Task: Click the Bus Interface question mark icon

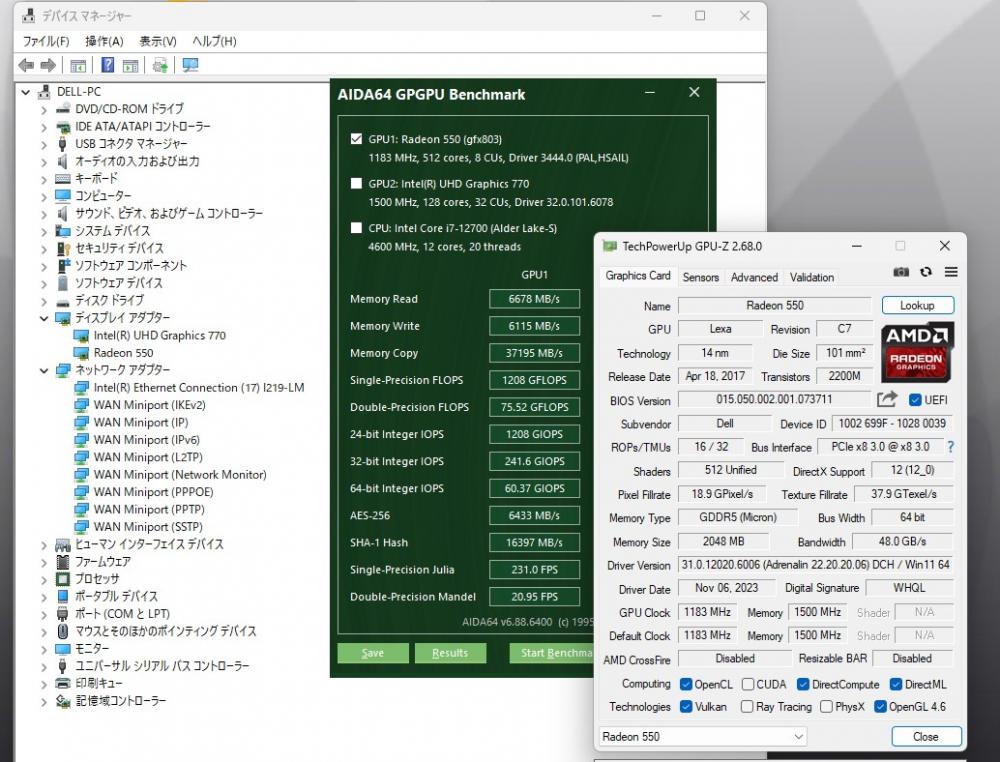Action: tap(950, 447)
